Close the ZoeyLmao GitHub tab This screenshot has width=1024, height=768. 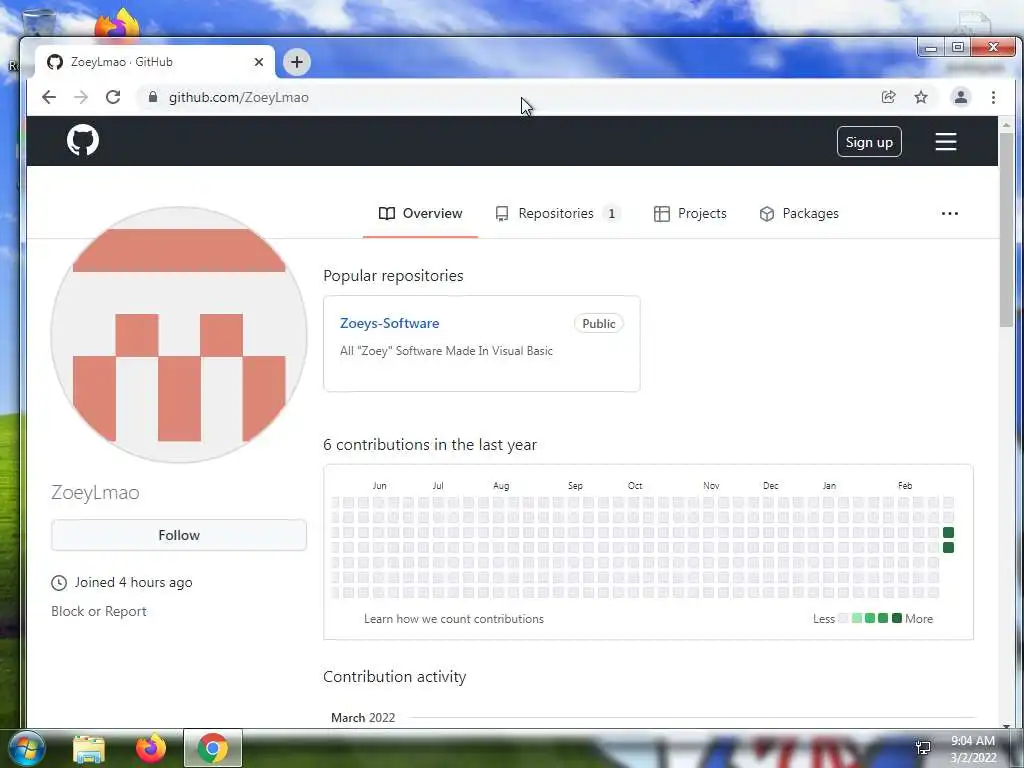pos(259,62)
